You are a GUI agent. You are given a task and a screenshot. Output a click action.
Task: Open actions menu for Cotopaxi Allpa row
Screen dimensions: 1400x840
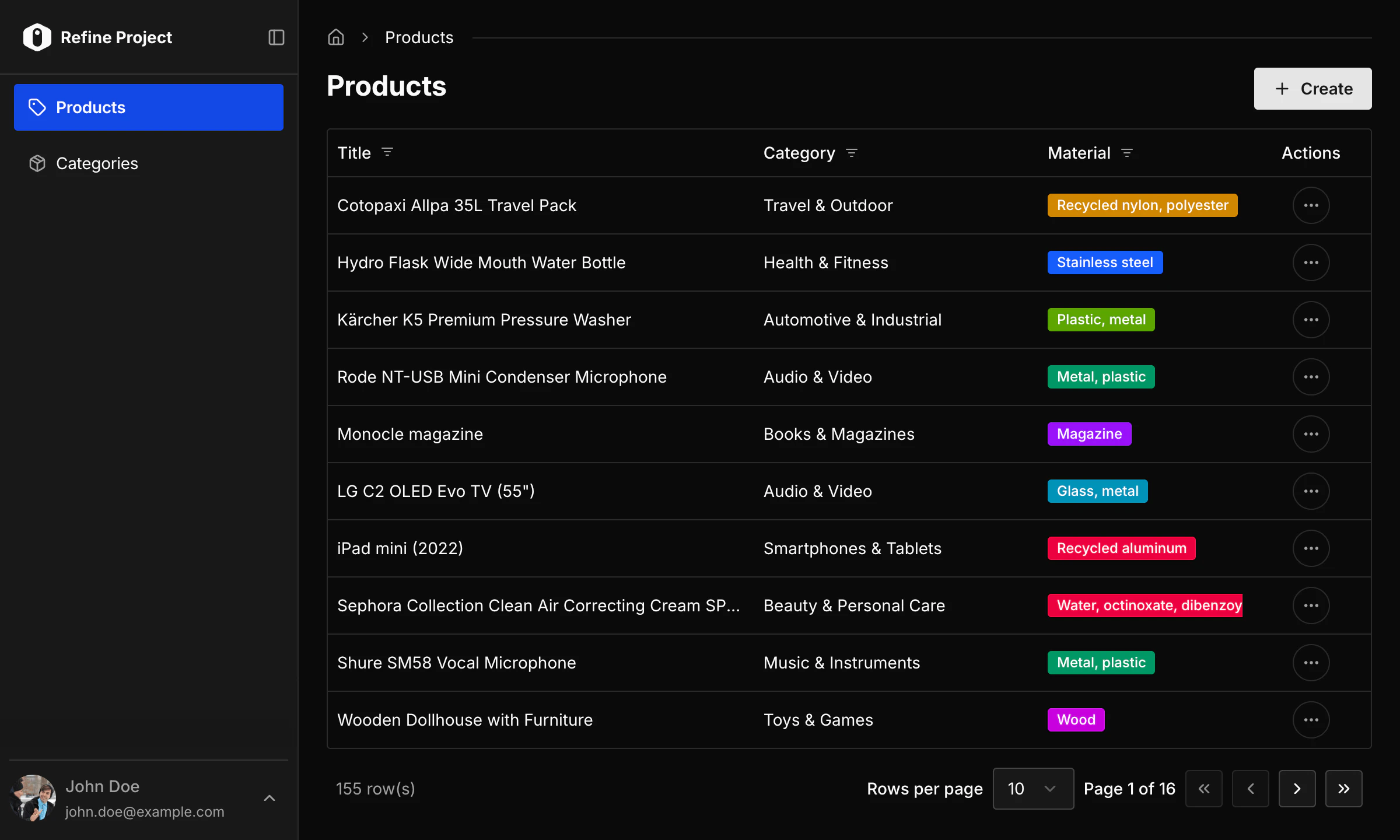click(1311, 205)
